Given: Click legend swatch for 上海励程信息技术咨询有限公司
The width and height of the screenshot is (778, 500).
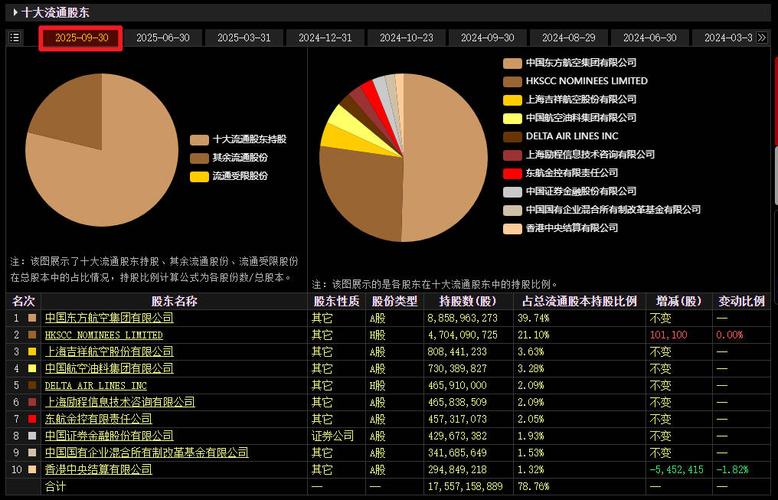Looking at the screenshot, I should (512, 155).
